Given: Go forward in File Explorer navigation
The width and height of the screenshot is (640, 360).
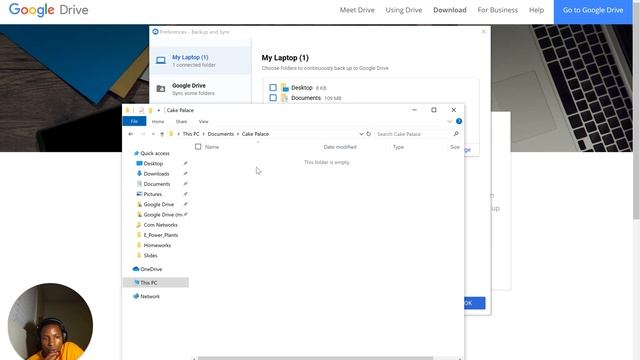Looking at the screenshot, I should (x=143, y=134).
